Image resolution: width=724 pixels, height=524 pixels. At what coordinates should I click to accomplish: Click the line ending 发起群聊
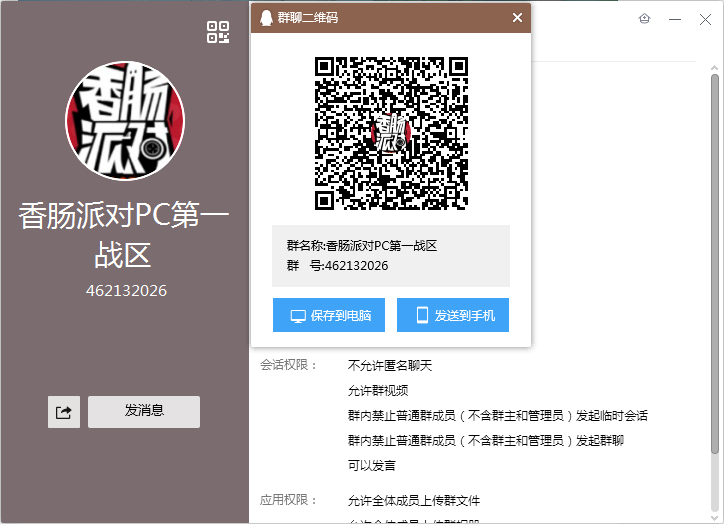(x=486, y=441)
